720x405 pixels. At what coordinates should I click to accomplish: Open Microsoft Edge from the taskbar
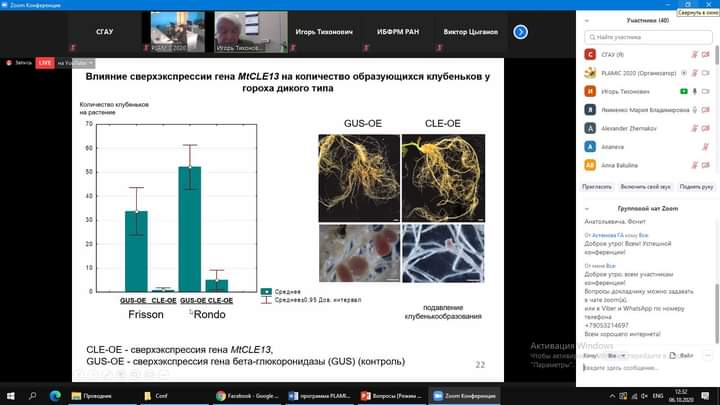pyautogui.click(x=55, y=396)
